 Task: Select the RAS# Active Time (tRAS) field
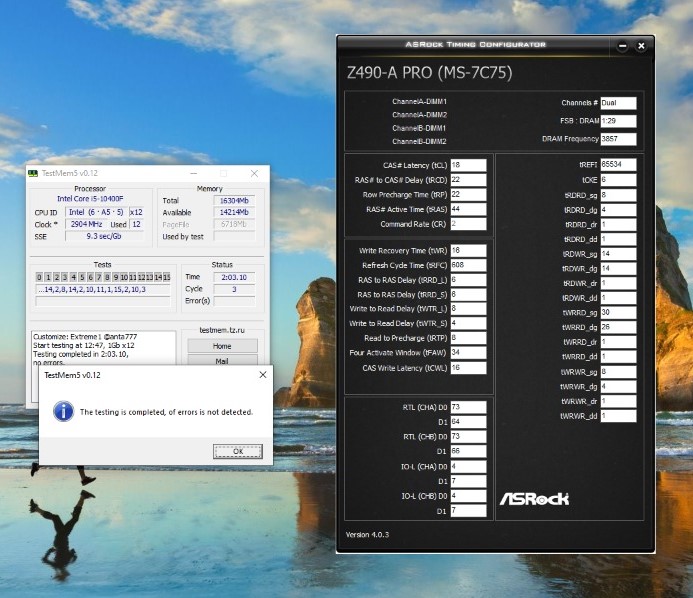click(468, 209)
